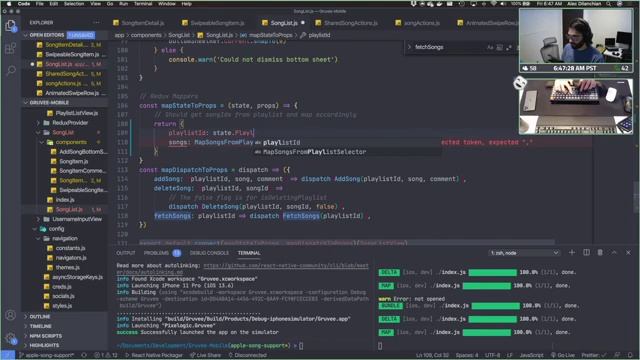Change the JavaScript language mode in status bar
Image resolution: width=640 pixels, height=360 pixels.
click(531, 355)
